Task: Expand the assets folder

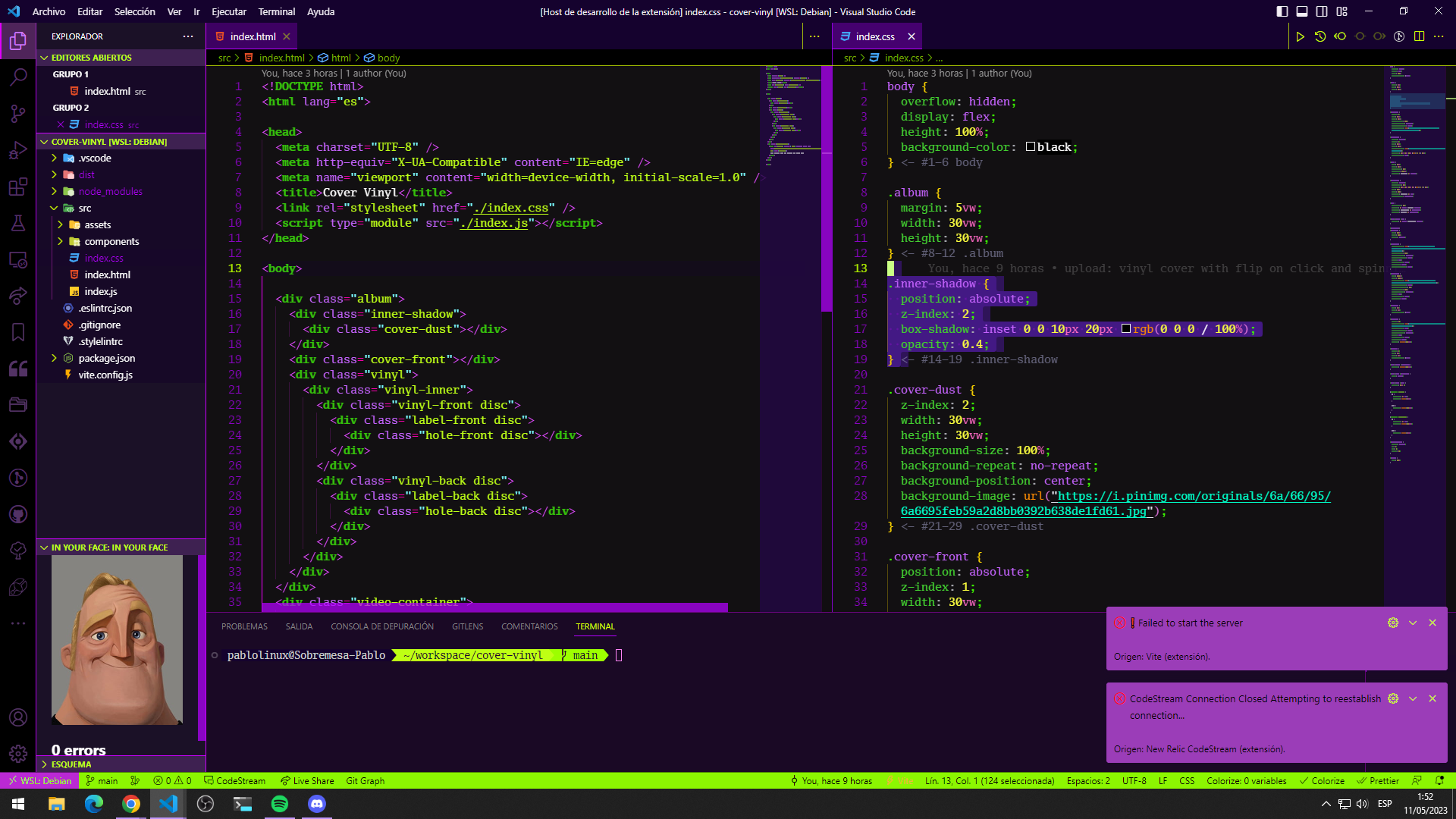Action: pyautogui.click(x=97, y=224)
